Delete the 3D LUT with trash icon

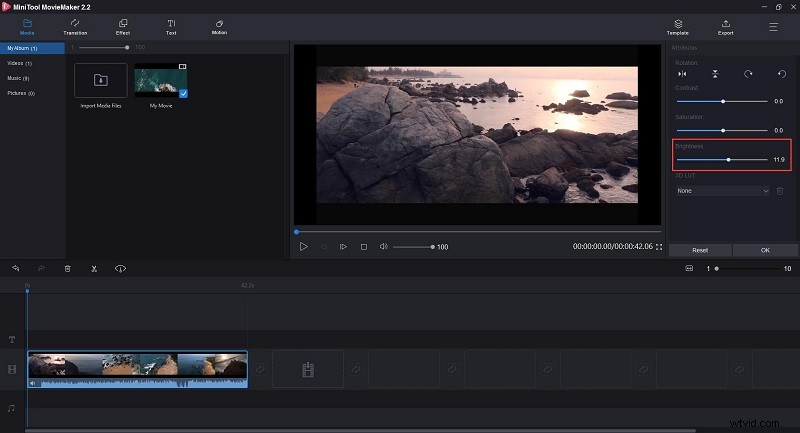coord(780,191)
